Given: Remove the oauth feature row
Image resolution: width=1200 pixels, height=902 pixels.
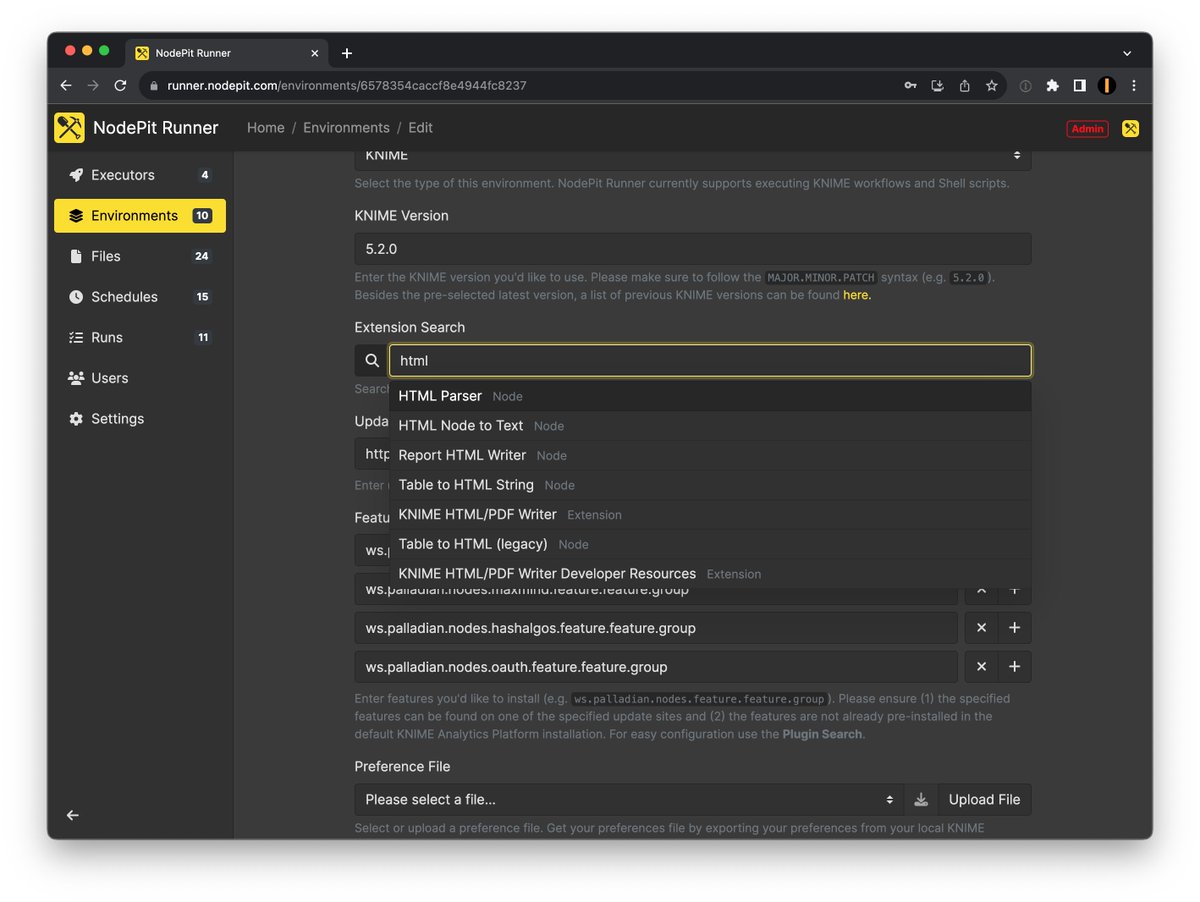Looking at the screenshot, I should [981, 667].
